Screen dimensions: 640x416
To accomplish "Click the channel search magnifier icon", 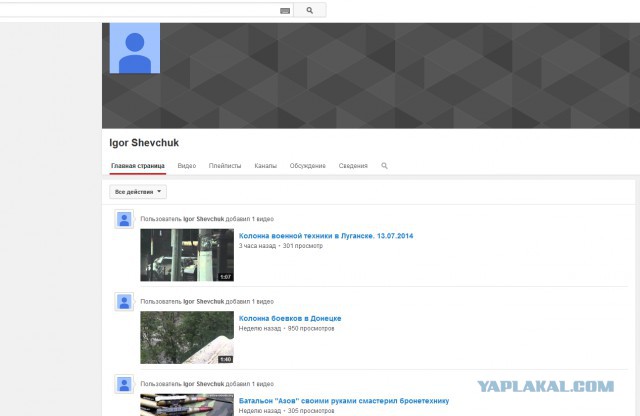I will [x=384, y=166].
